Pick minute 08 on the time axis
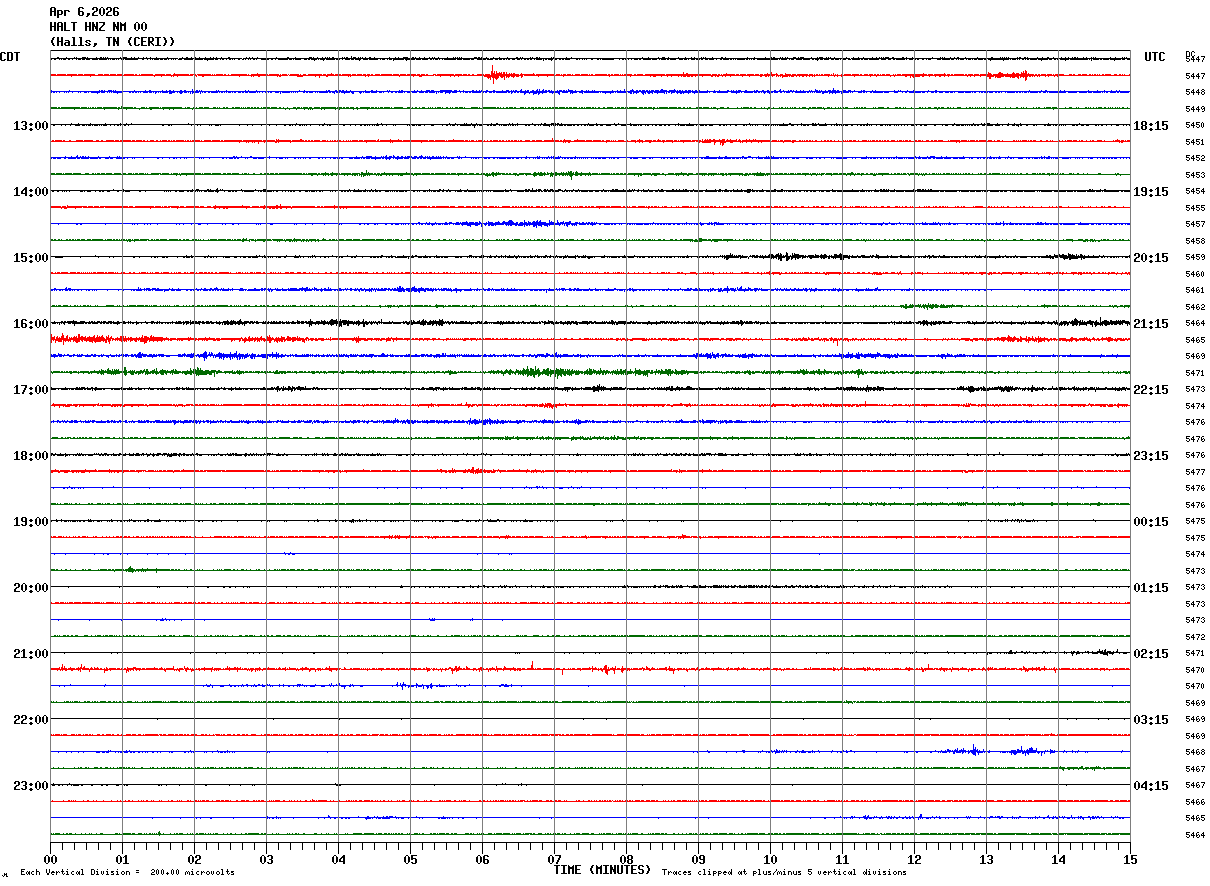 point(627,859)
